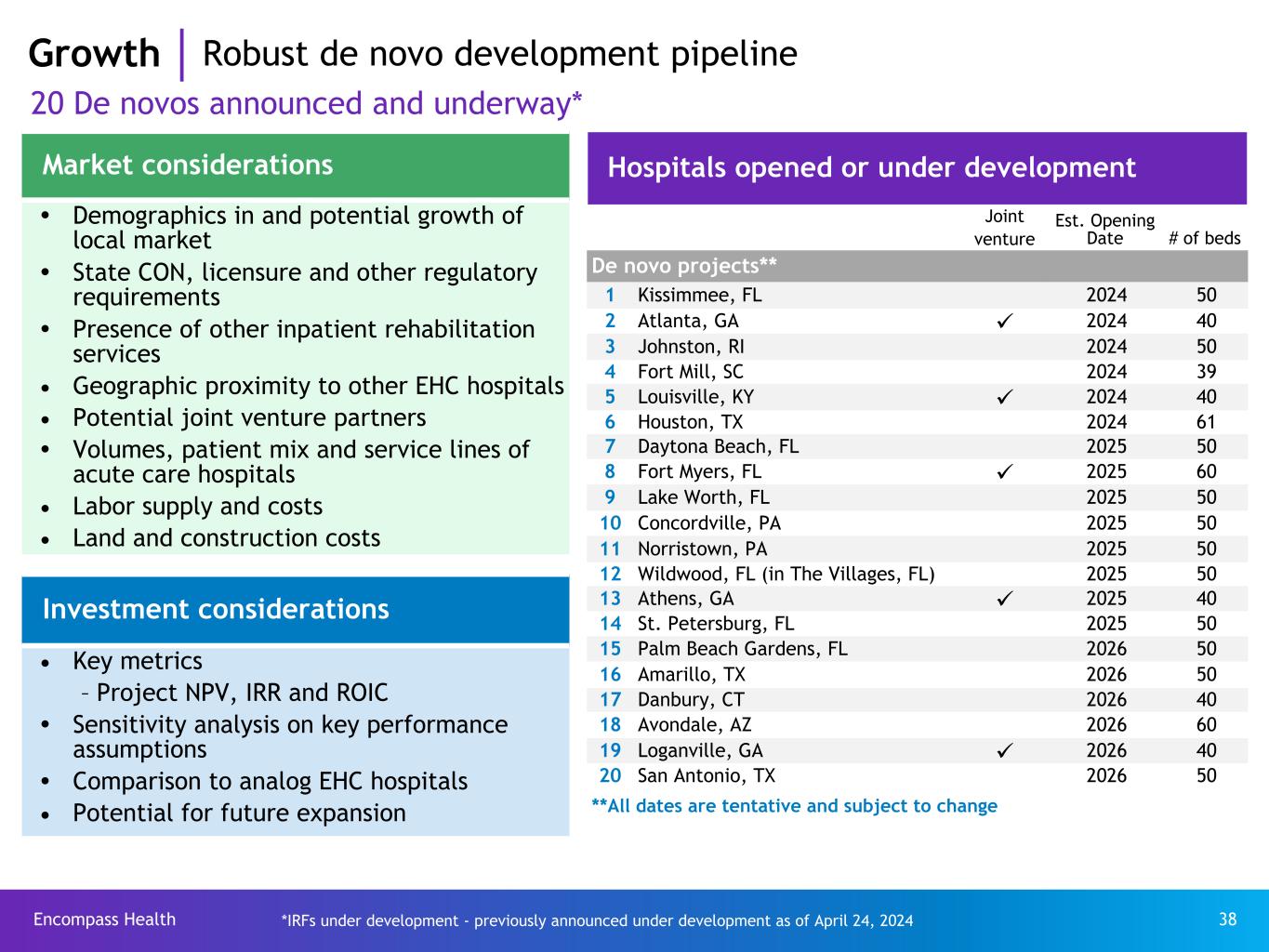Click the green Market considerations header
Viewport: 1269px width, 952px height.
click(x=295, y=165)
